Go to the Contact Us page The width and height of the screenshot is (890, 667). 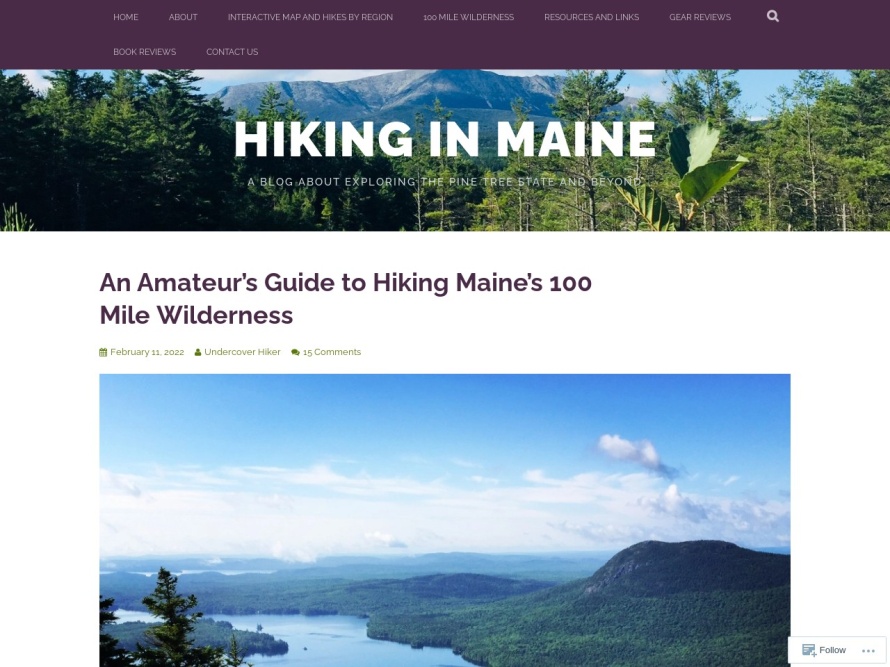point(232,52)
